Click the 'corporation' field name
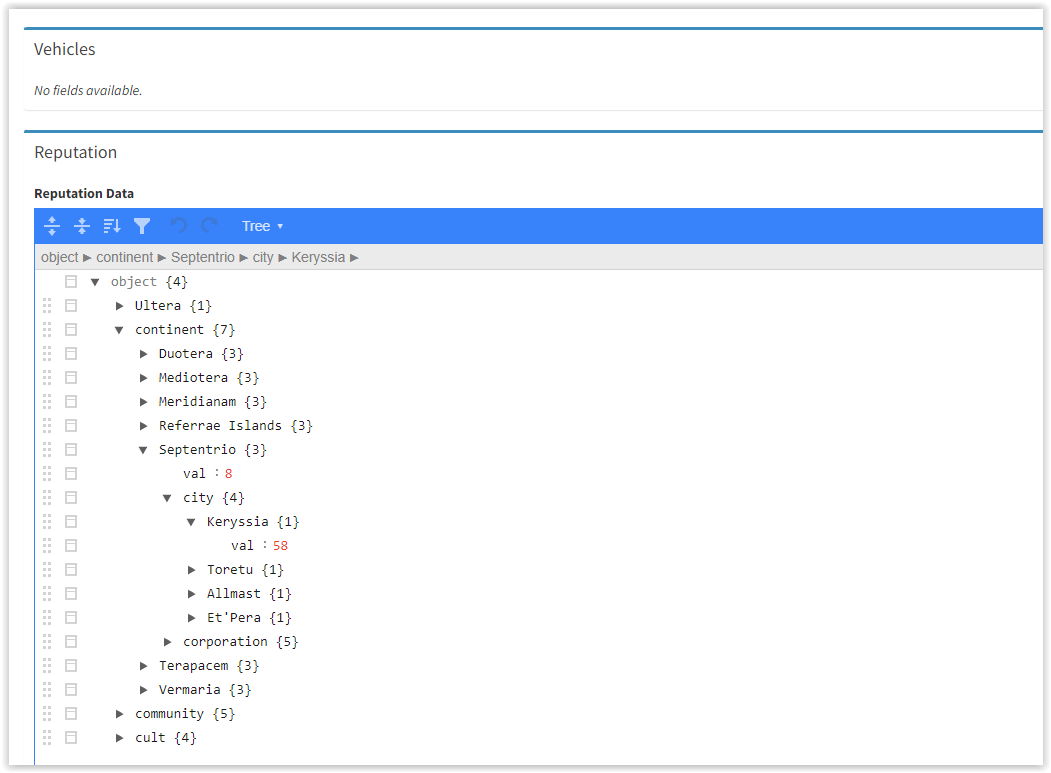 (225, 642)
